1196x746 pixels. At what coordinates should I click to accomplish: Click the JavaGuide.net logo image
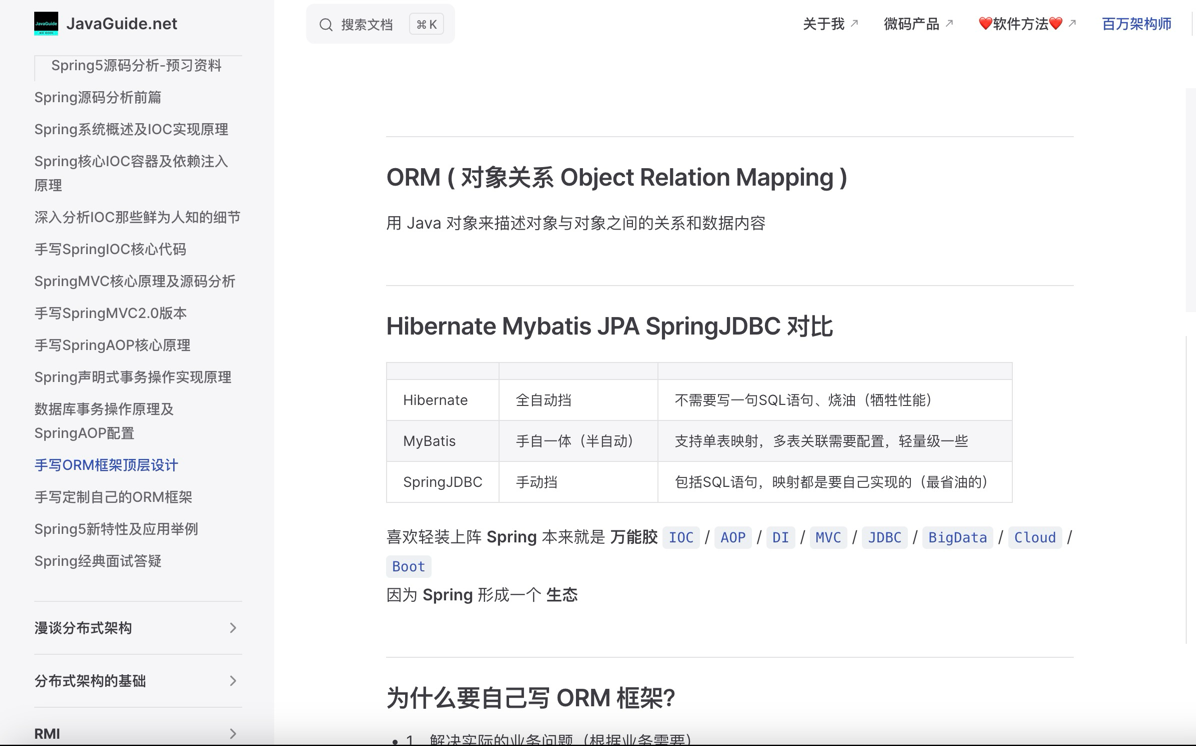tap(46, 24)
